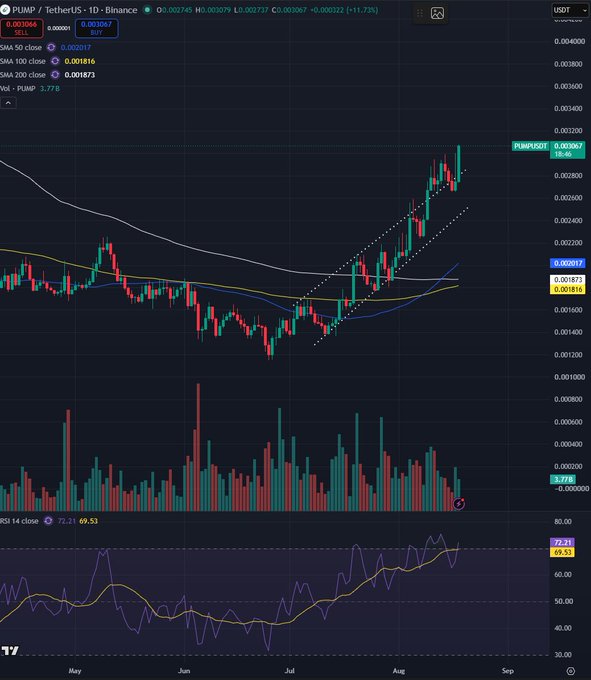Click the change value +0.000322 (+11.73%)
591x680 pixels.
344,10
